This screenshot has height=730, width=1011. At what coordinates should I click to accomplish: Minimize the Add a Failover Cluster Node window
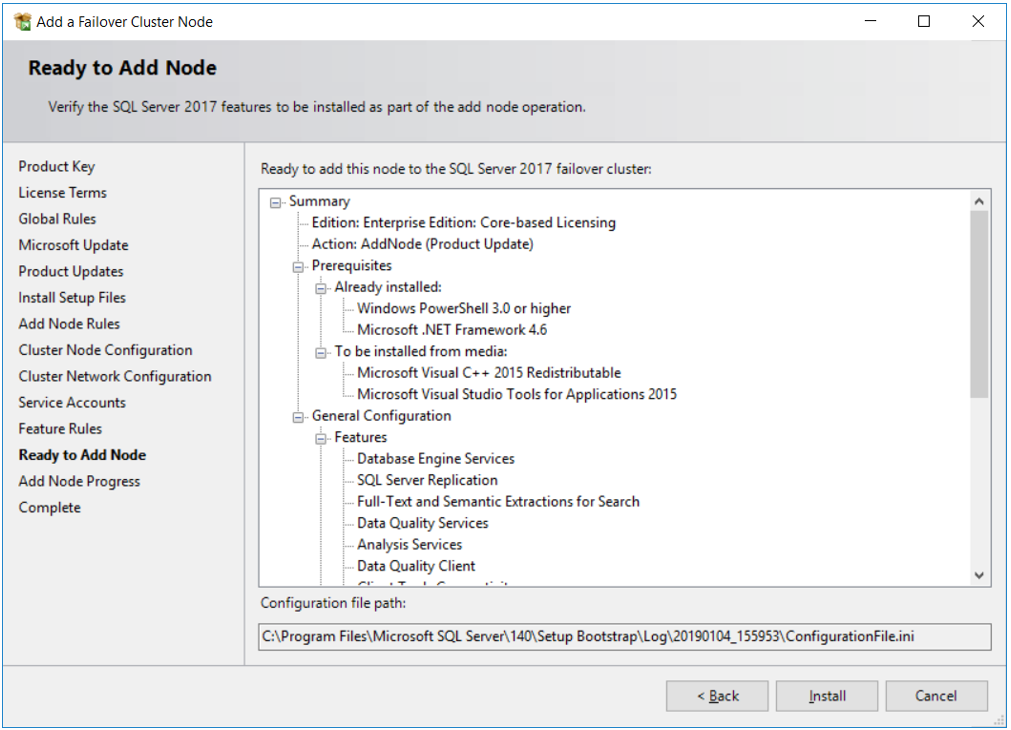[x=870, y=21]
